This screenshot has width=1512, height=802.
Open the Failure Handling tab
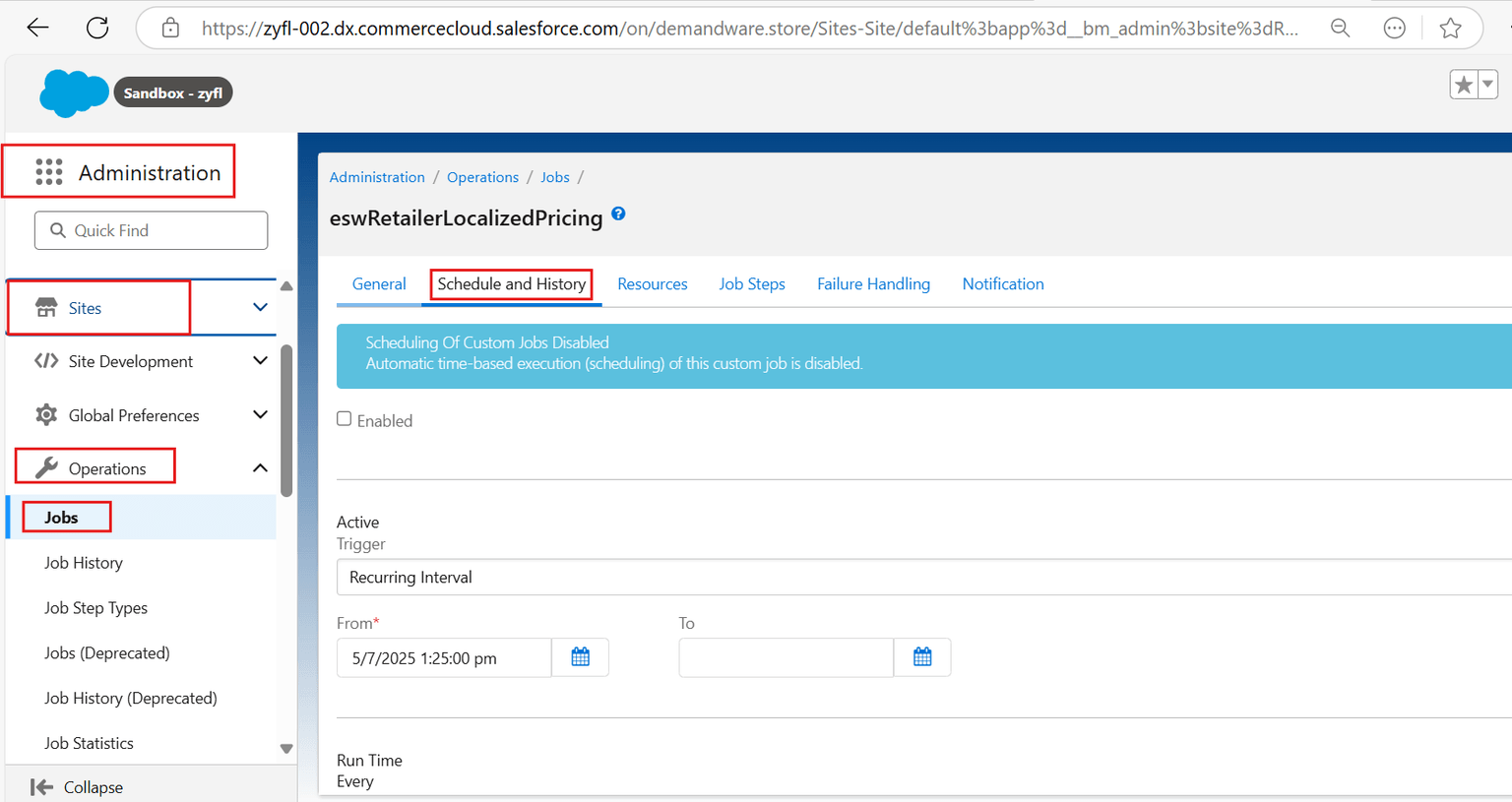coord(873,284)
